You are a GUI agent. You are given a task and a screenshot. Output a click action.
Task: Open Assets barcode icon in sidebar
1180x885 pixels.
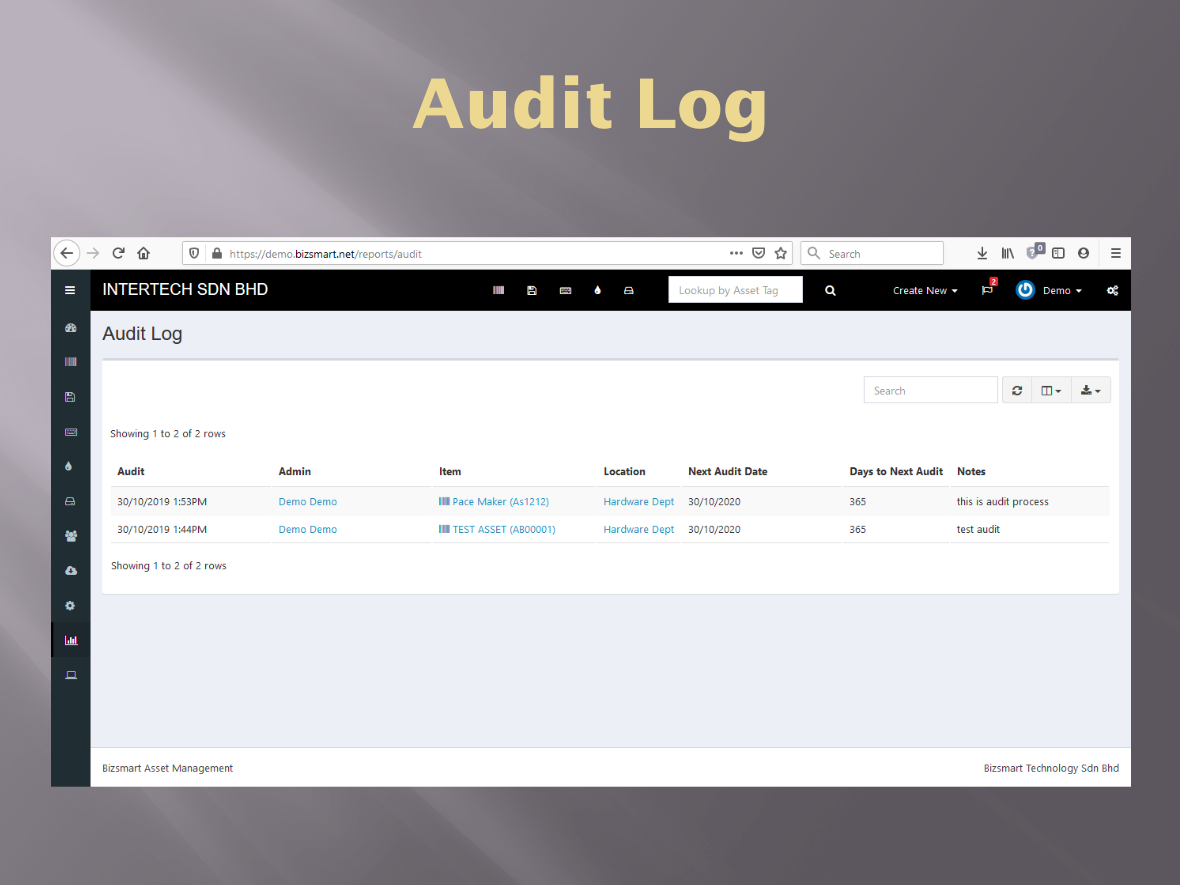tap(70, 362)
